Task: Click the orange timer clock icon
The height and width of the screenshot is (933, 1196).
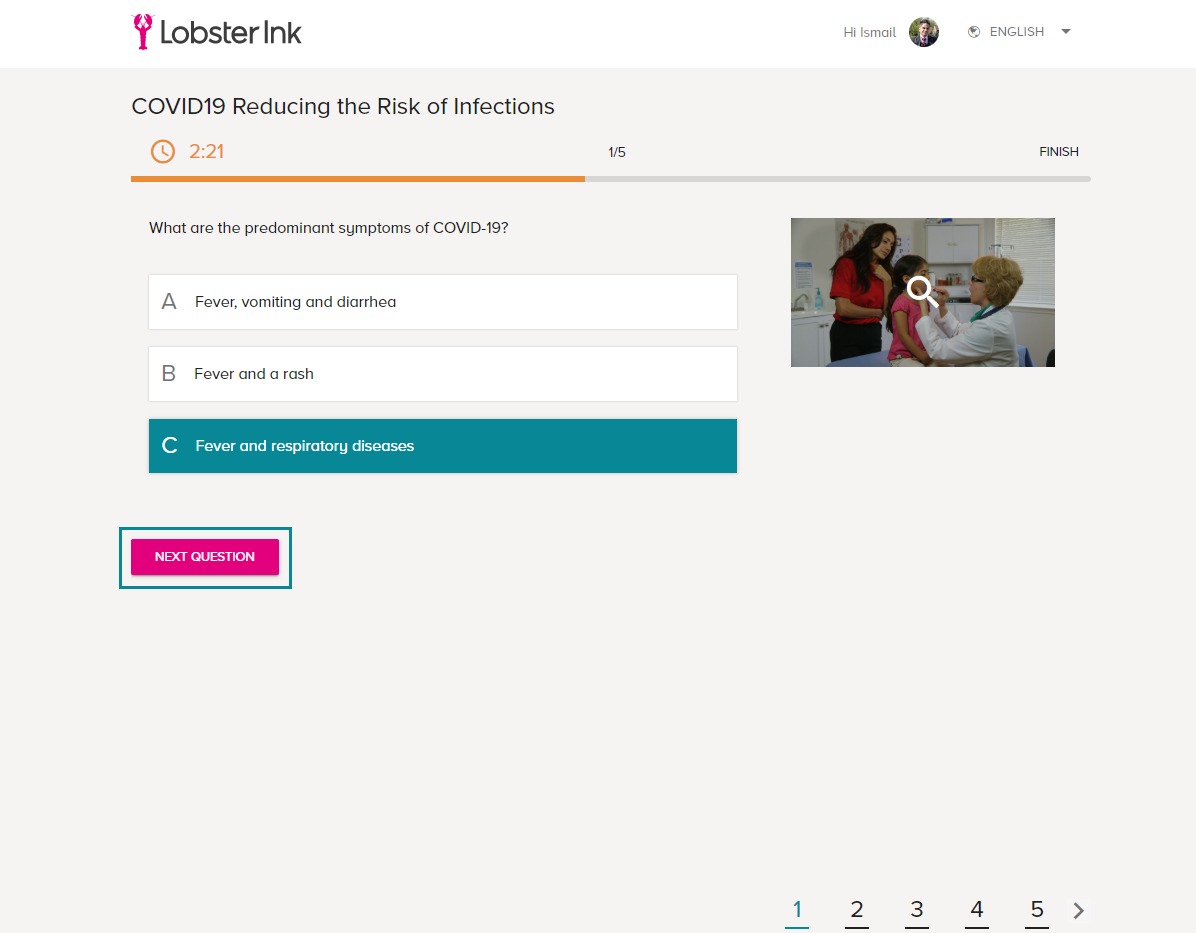Action: click(x=162, y=151)
